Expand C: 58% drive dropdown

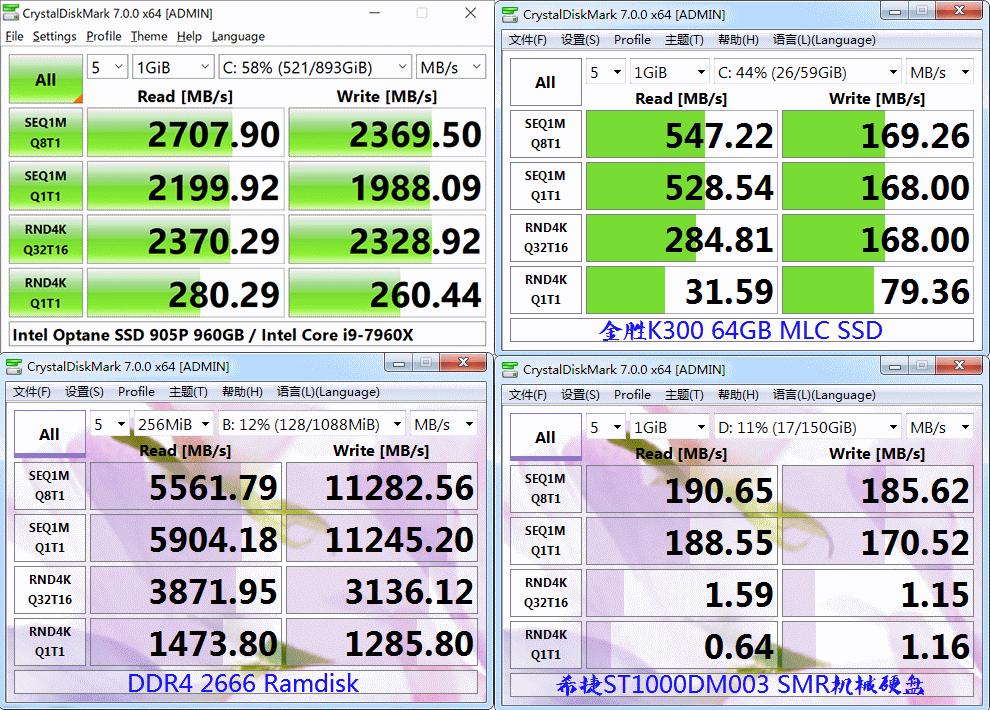pyautogui.click(x=315, y=67)
